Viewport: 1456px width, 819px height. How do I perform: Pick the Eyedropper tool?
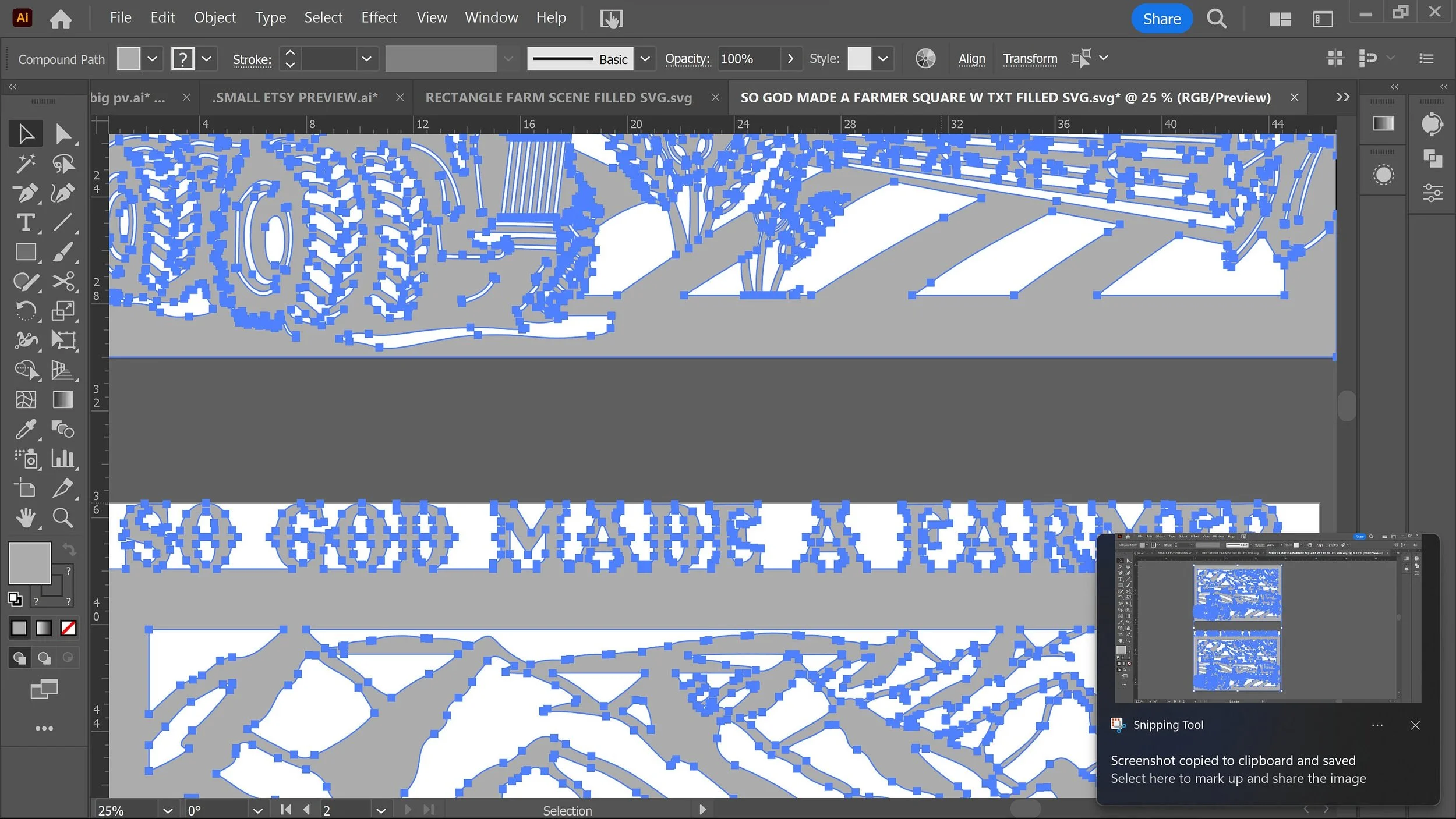[x=25, y=430]
